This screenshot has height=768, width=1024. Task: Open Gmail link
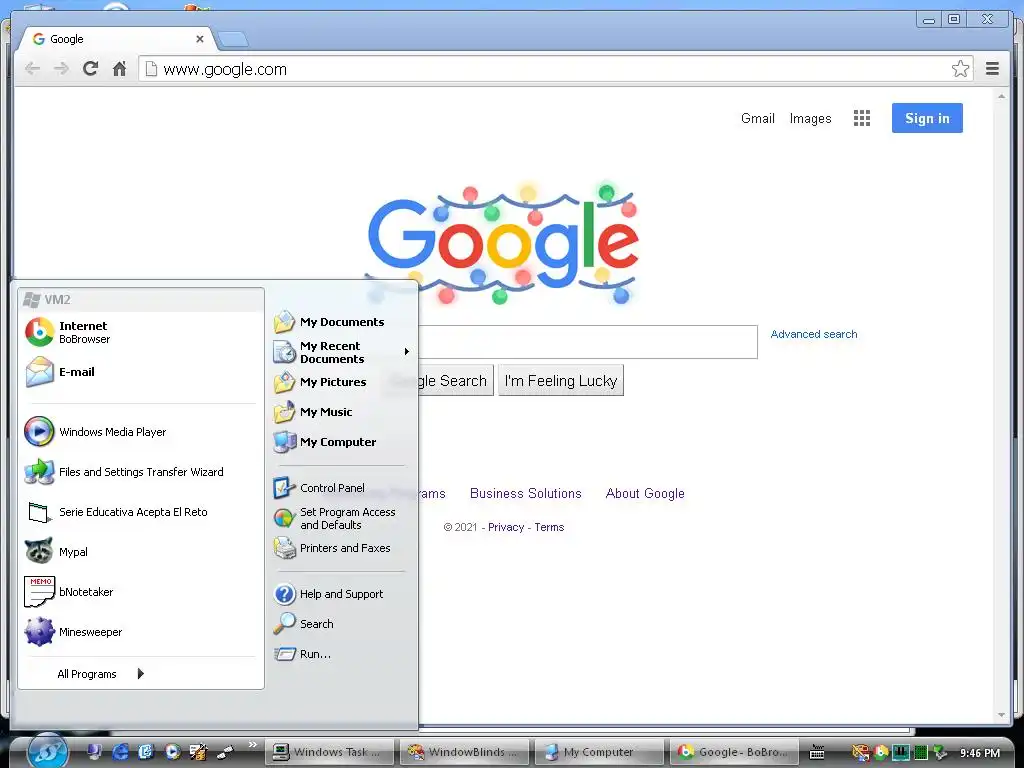(x=758, y=118)
